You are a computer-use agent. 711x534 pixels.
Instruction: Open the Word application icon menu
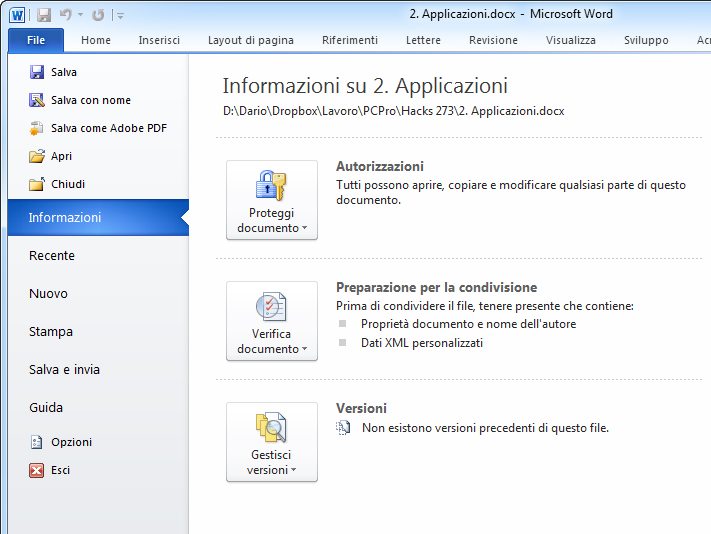[18, 15]
